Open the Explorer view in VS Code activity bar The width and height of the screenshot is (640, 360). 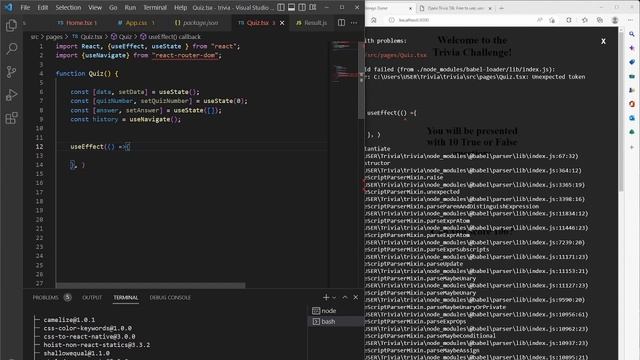click(x=11, y=25)
